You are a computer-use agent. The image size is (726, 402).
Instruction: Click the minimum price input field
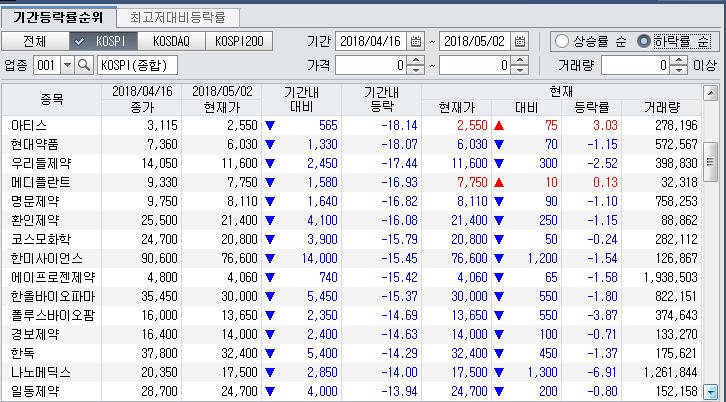371,65
